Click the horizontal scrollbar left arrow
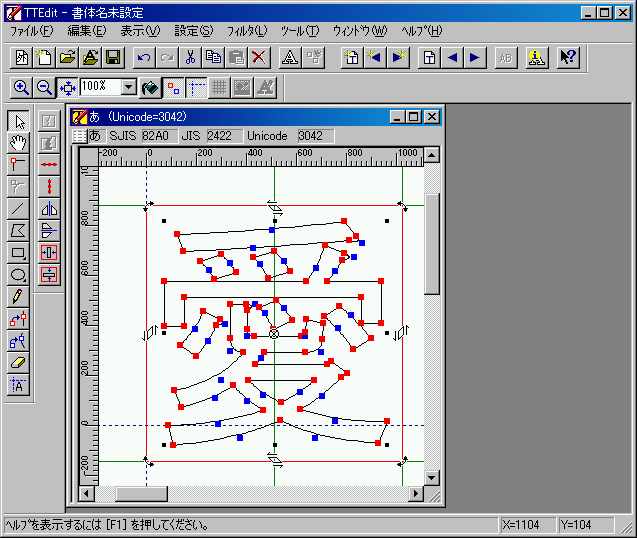Screen dimensions: 637x538 coord(86,494)
